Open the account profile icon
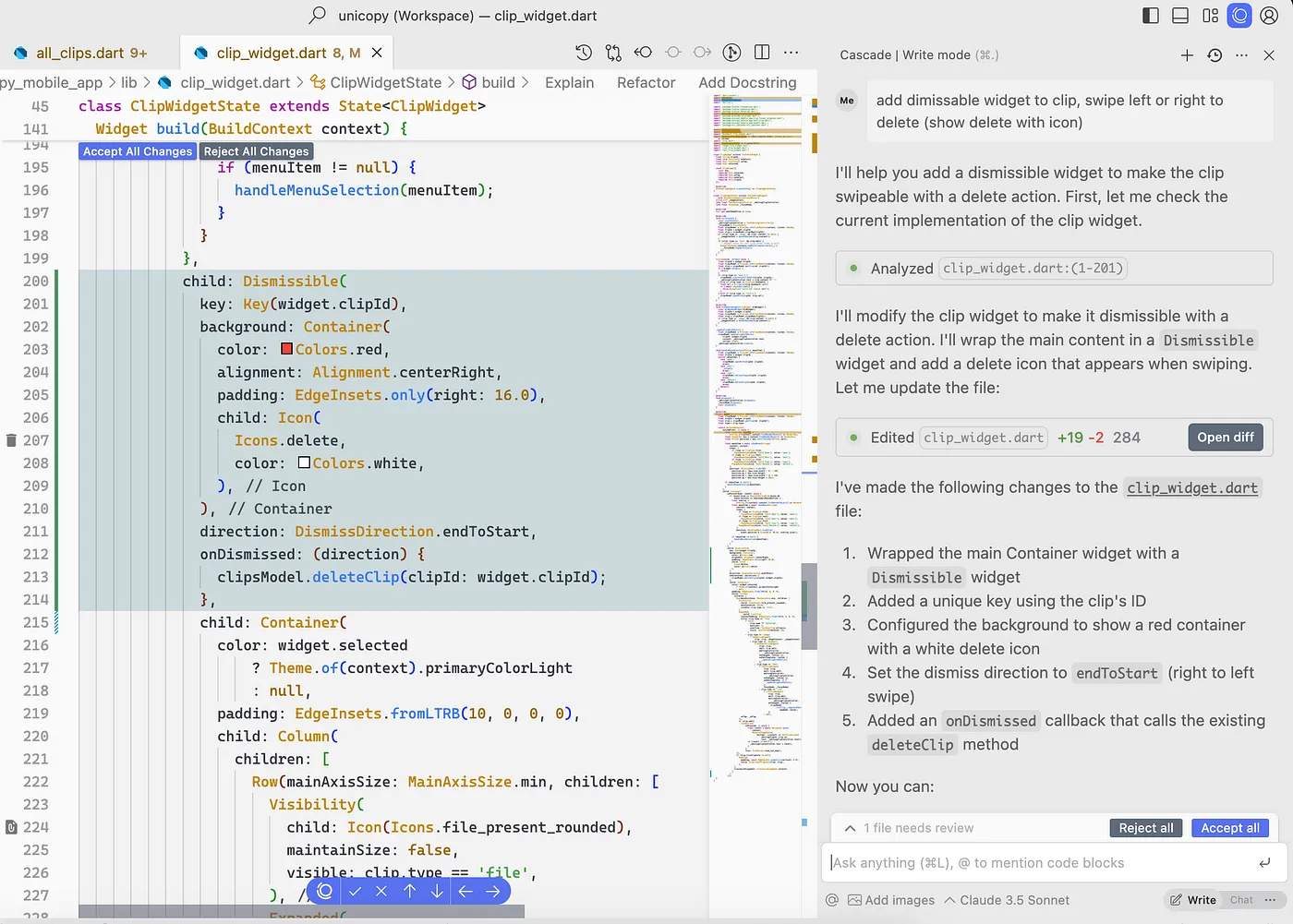Screen dimensions: 1293x924 pos(1270,15)
